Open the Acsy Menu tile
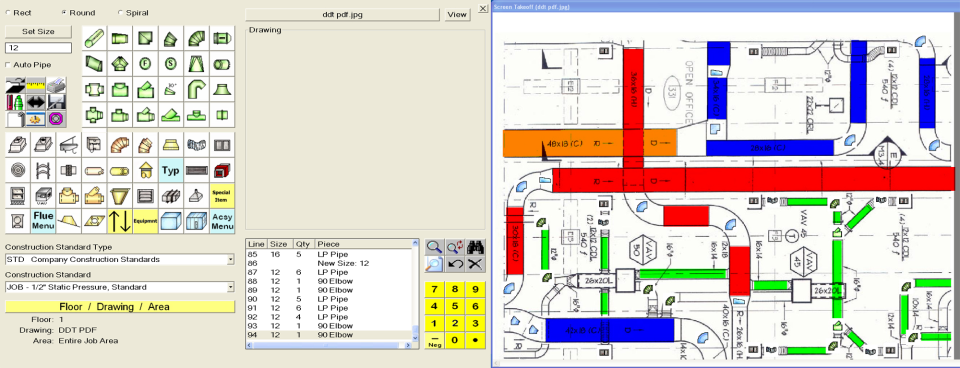Screen dimensions: 960x368 [x=222, y=221]
